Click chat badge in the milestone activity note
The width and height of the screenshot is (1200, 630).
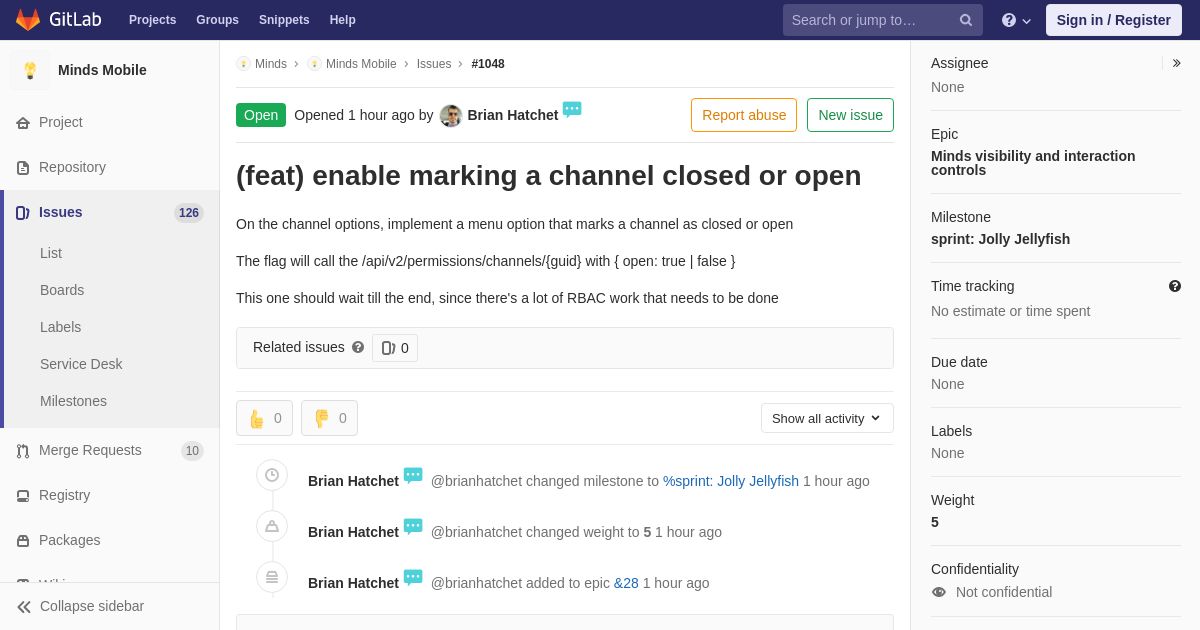(x=413, y=475)
